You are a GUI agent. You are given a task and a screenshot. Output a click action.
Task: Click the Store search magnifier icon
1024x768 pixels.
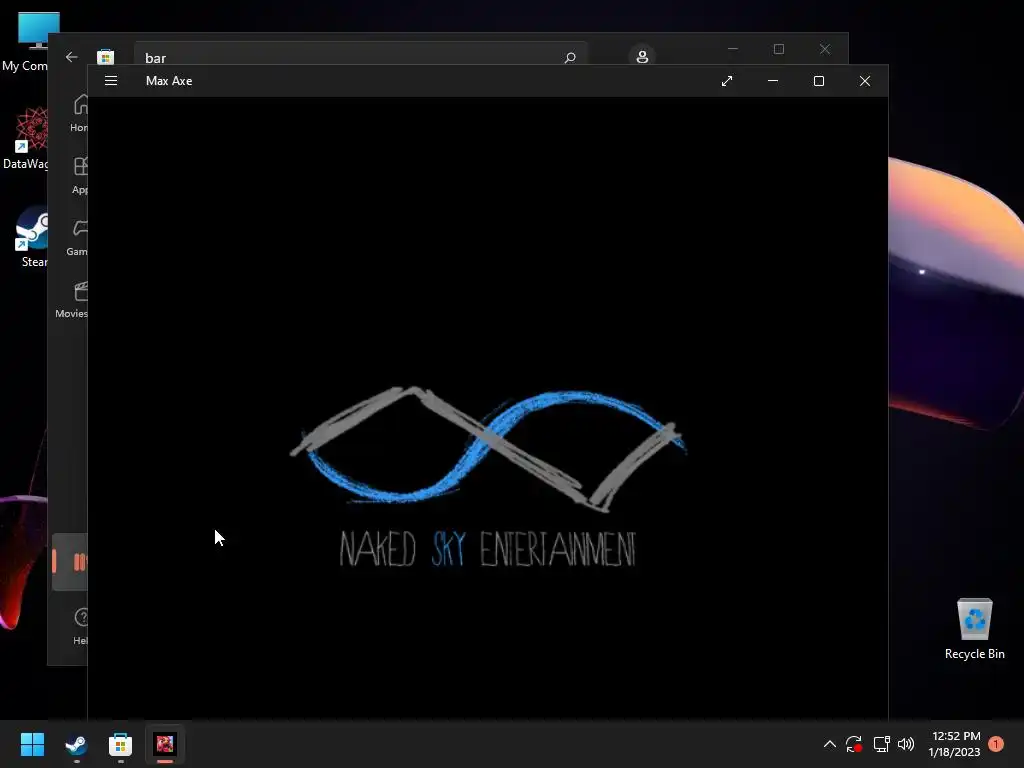click(x=569, y=57)
